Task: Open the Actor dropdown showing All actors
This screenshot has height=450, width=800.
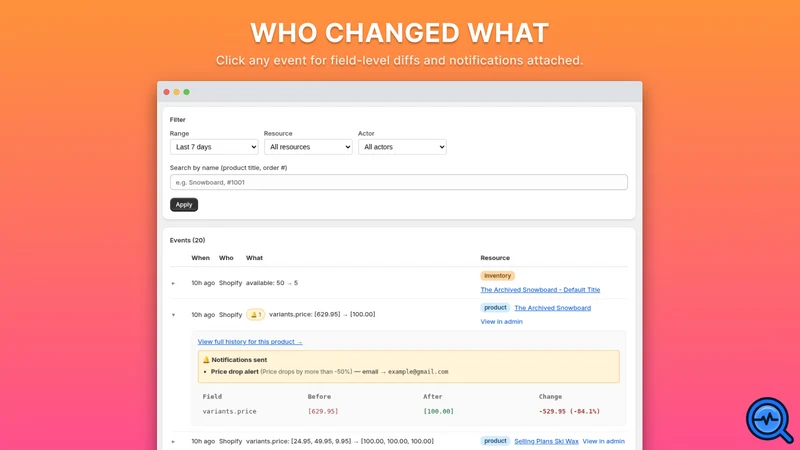Action: click(x=402, y=147)
